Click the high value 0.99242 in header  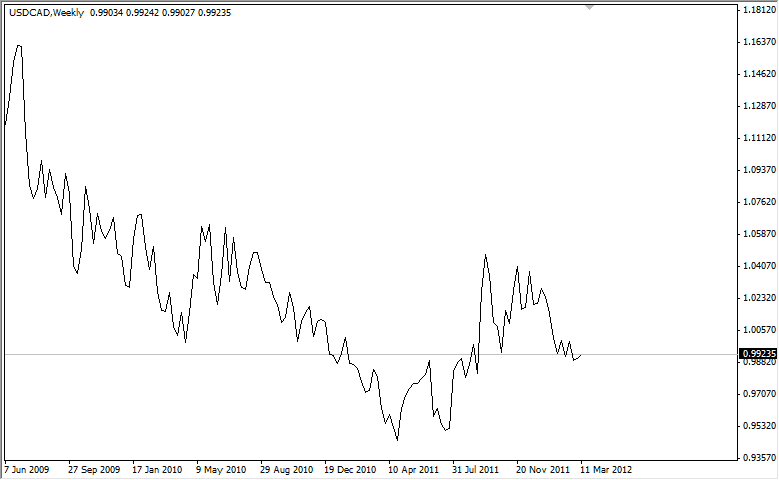143,13
